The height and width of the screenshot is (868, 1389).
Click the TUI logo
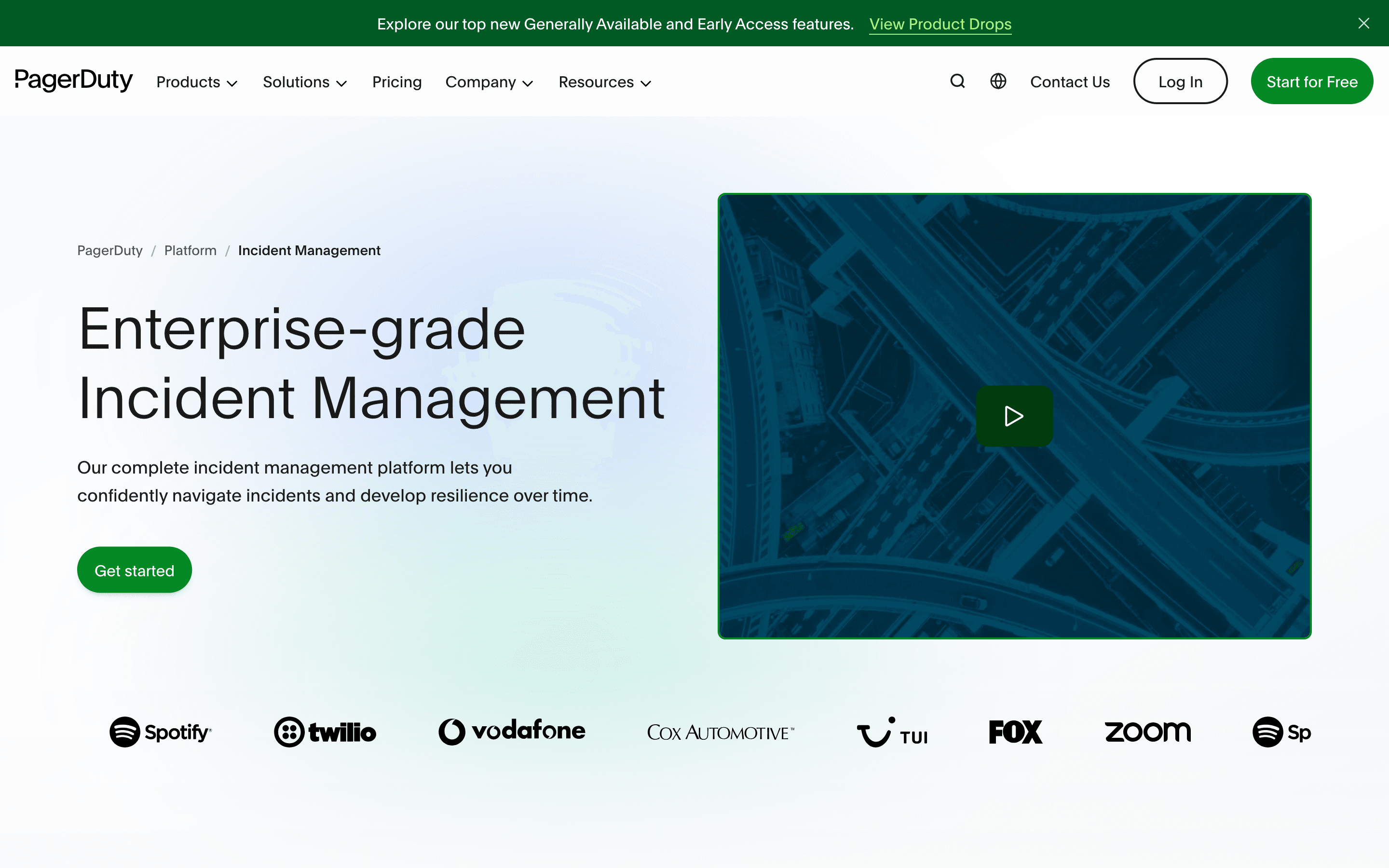click(892, 732)
